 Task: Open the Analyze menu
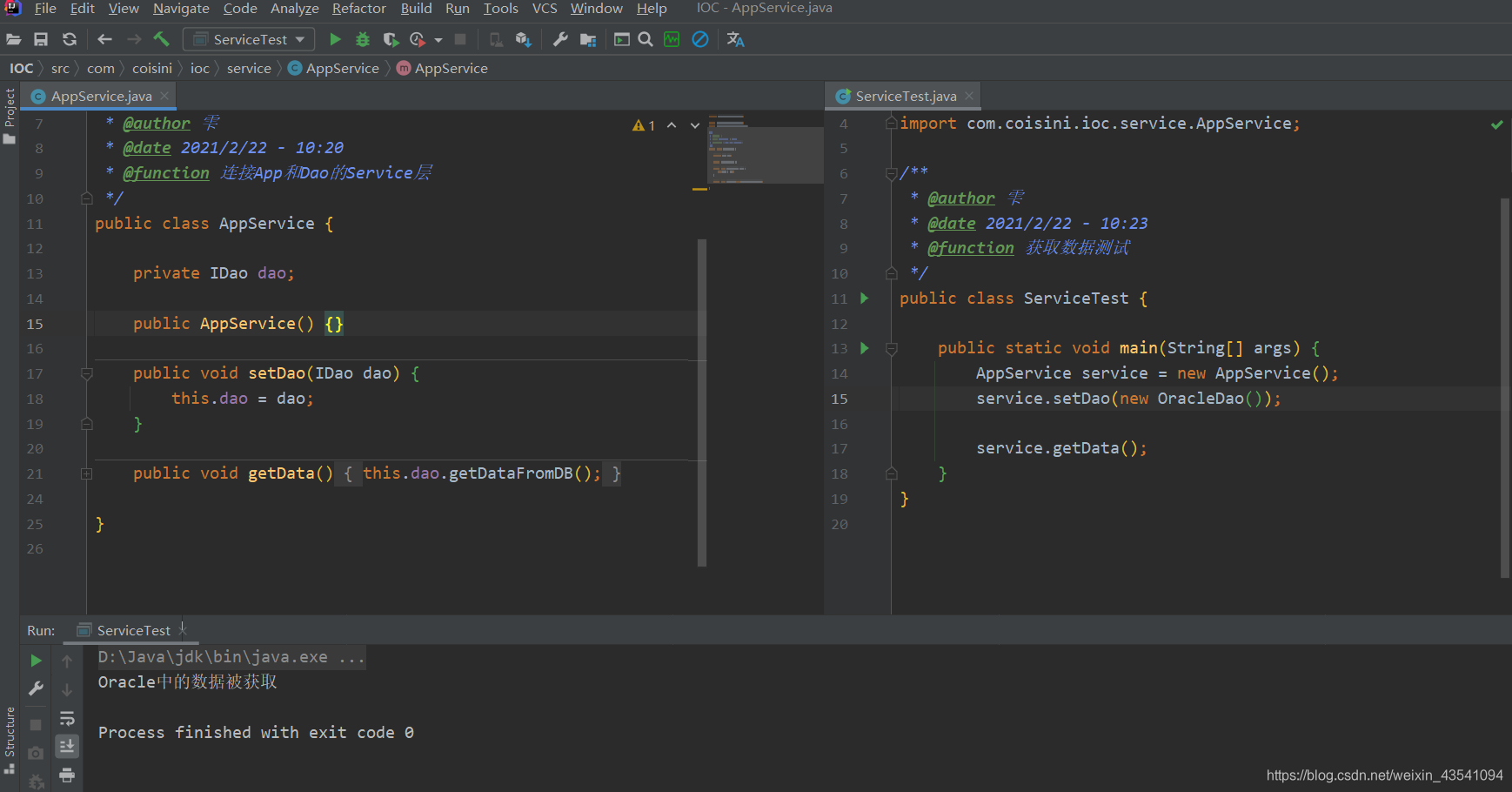click(294, 9)
